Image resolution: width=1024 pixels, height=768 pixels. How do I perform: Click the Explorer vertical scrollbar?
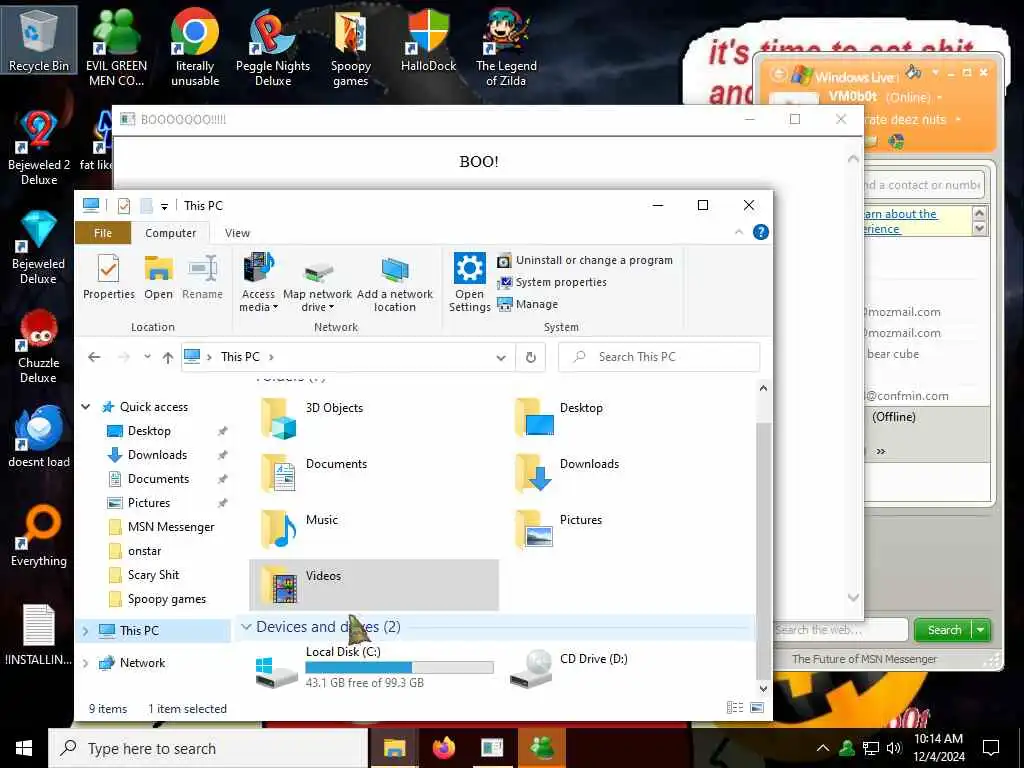(762, 549)
